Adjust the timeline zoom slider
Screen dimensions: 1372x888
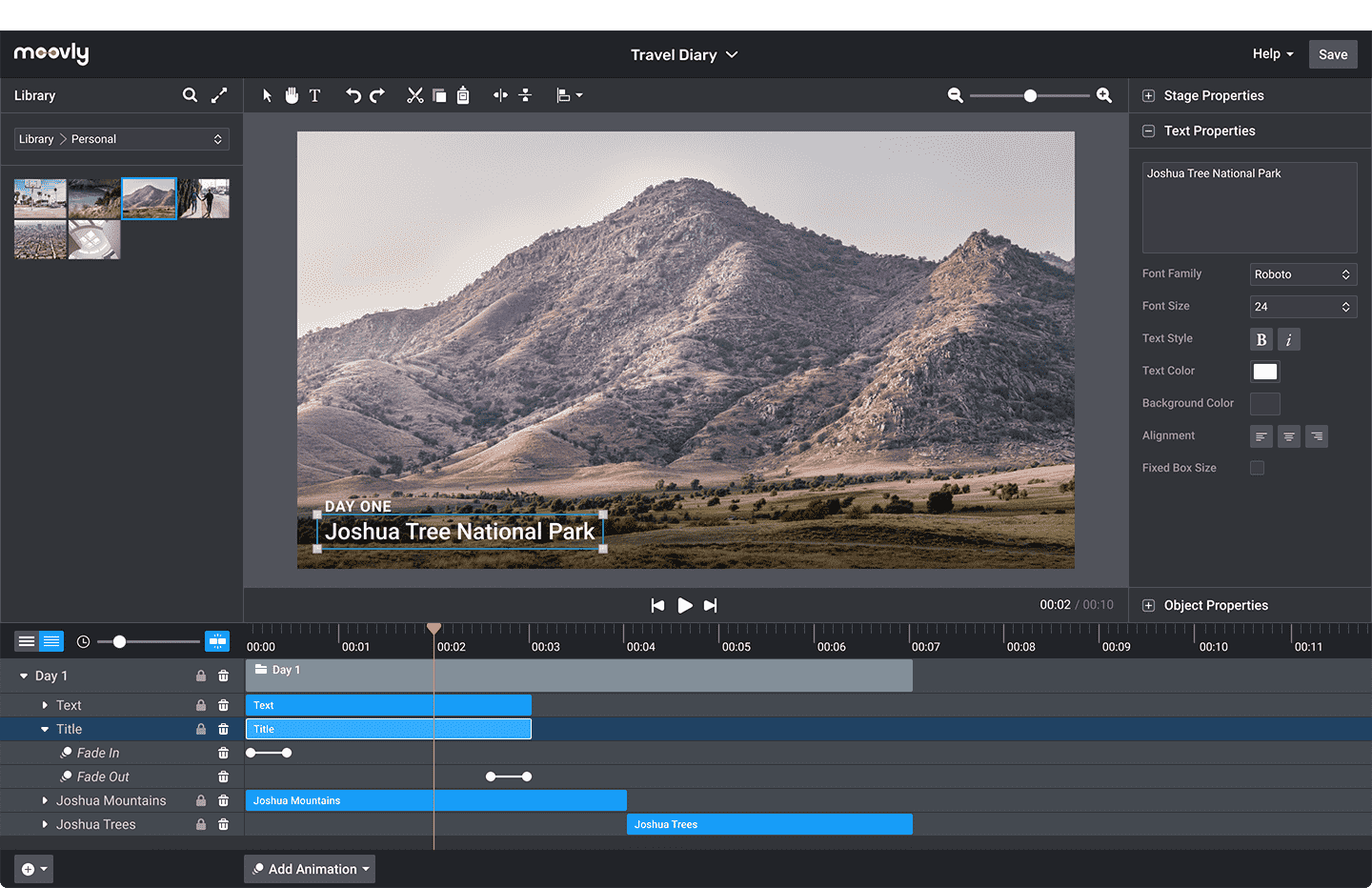tap(119, 641)
